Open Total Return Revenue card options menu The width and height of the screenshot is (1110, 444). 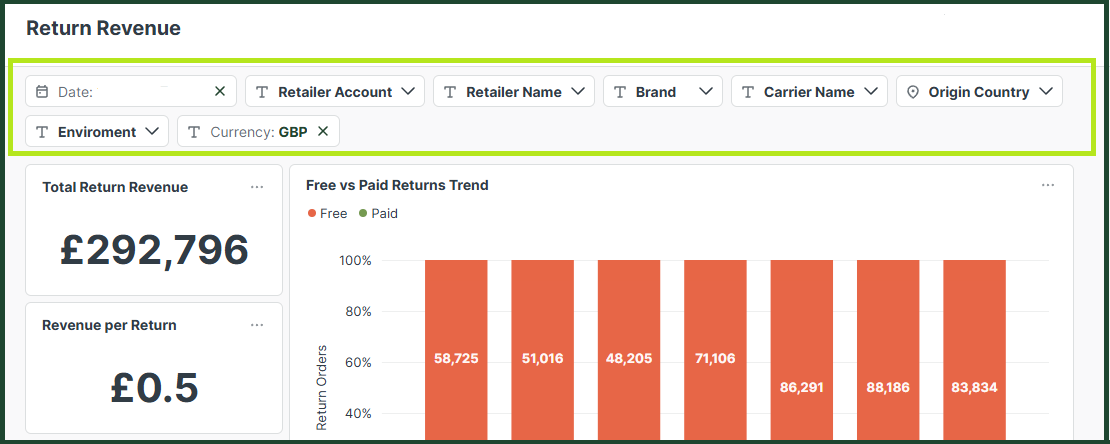point(257,187)
